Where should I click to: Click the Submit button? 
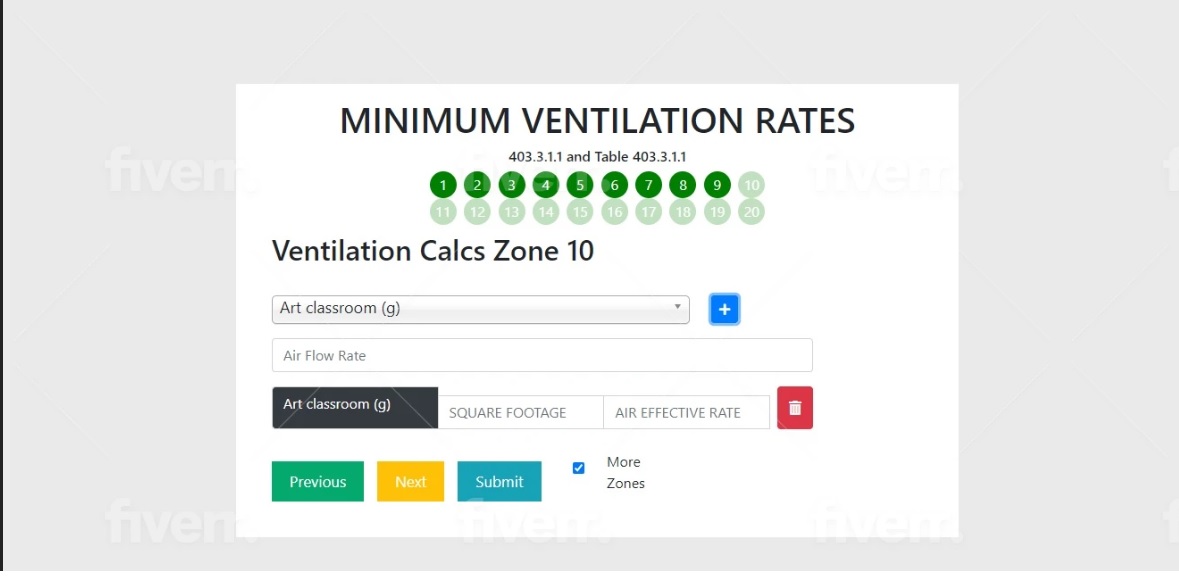click(x=499, y=481)
